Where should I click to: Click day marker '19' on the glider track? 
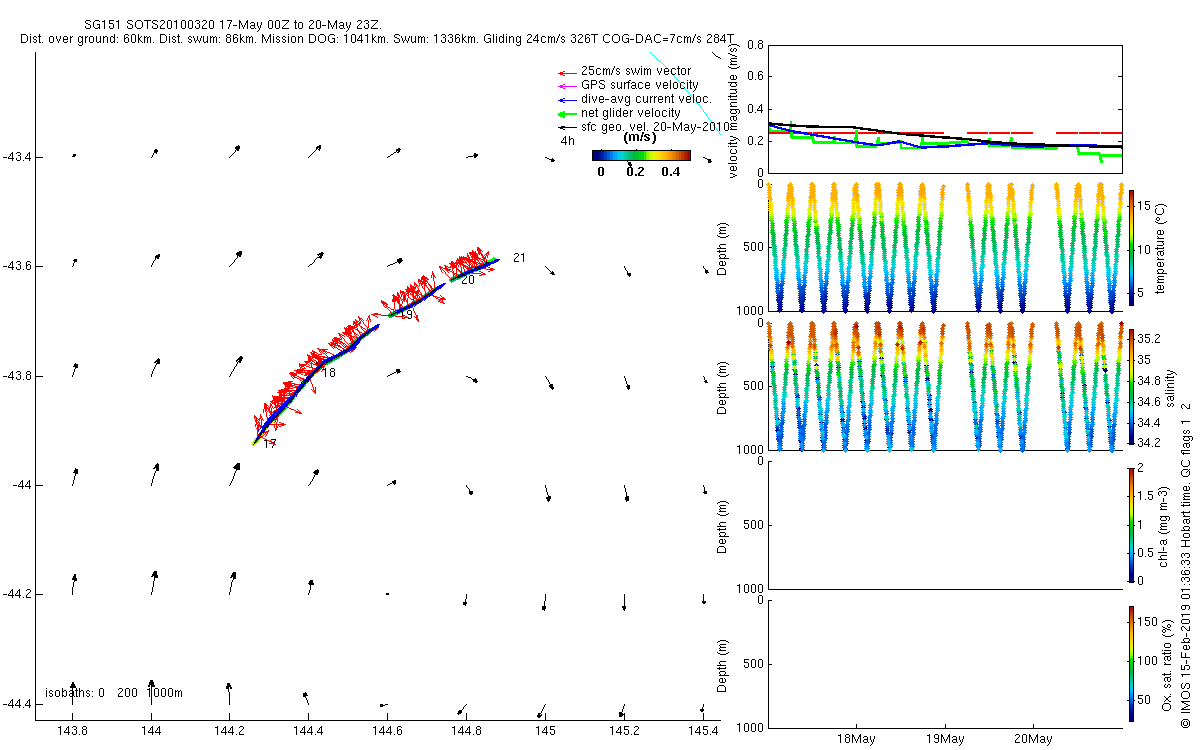pos(407,315)
